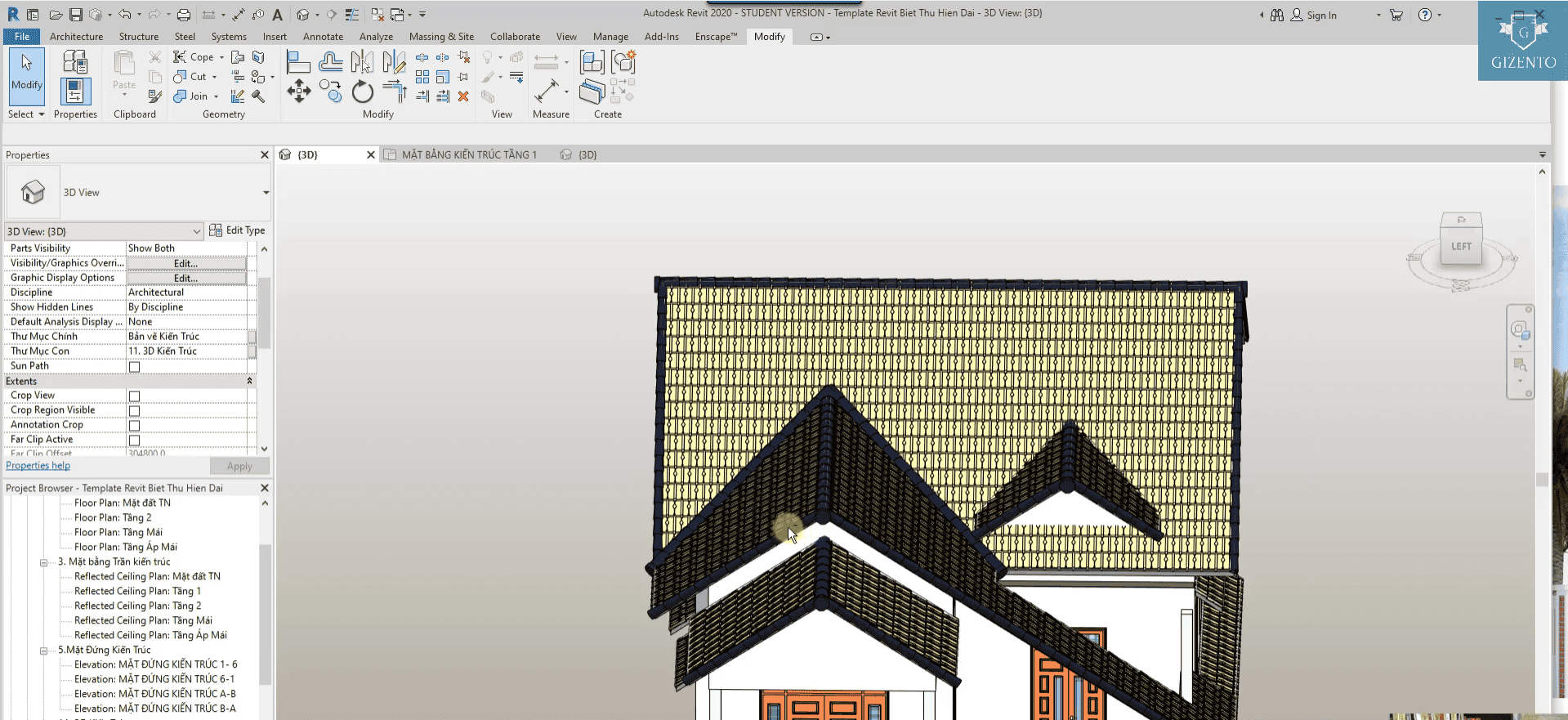This screenshot has width=1568, height=720.
Task: Click the Edit Type button
Action: click(238, 230)
